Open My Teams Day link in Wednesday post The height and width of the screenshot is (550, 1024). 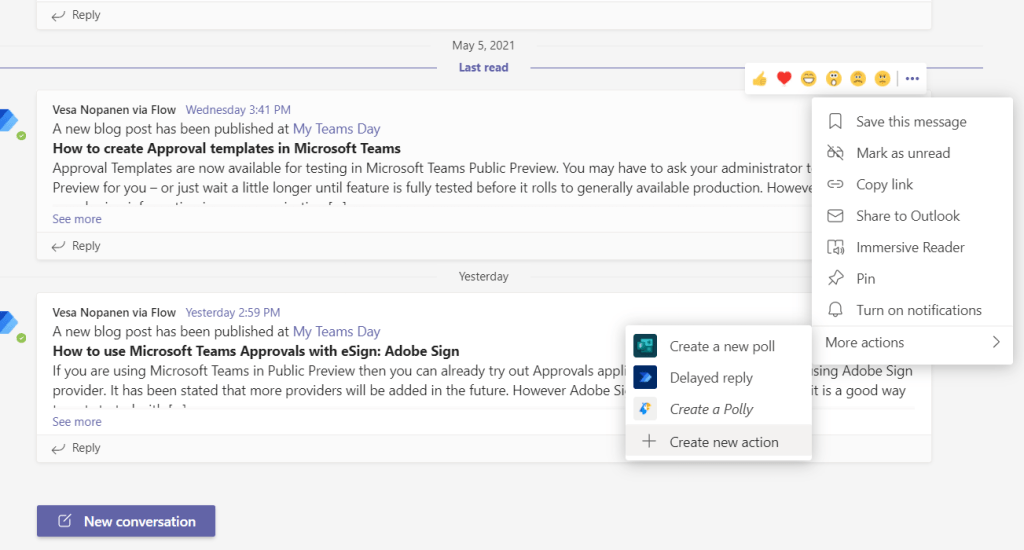coord(336,128)
